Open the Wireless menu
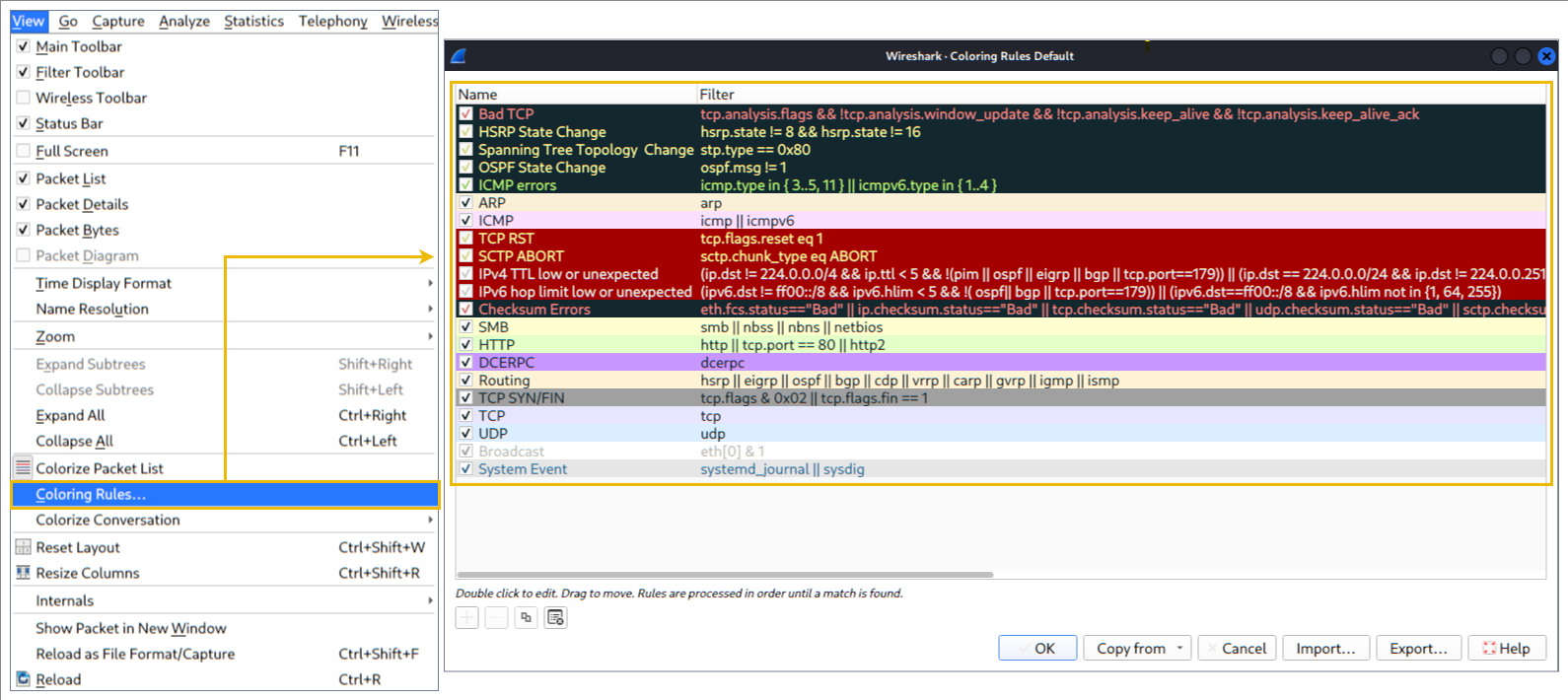Image resolution: width=1568 pixels, height=700 pixels. pyautogui.click(x=409, y=21)
